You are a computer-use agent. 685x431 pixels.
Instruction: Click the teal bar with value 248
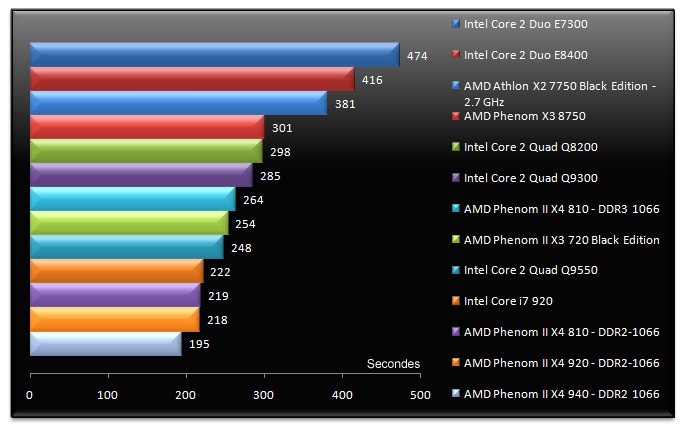[x=127, y=247]
